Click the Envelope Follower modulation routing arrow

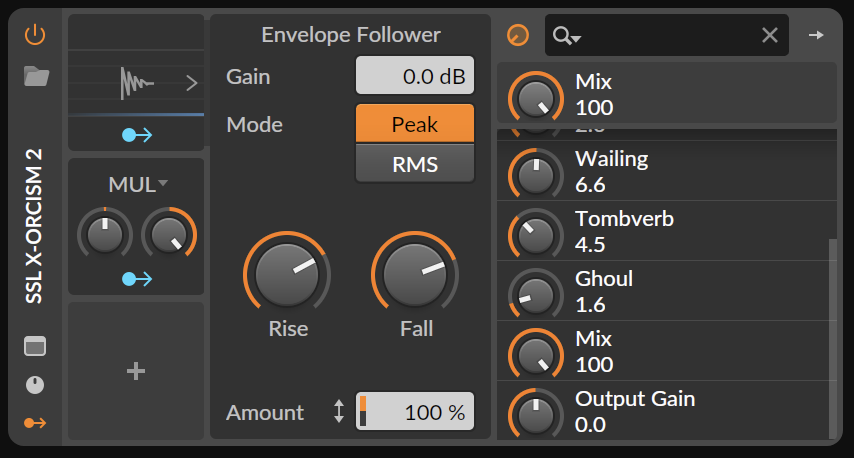[x=136, y=134]
